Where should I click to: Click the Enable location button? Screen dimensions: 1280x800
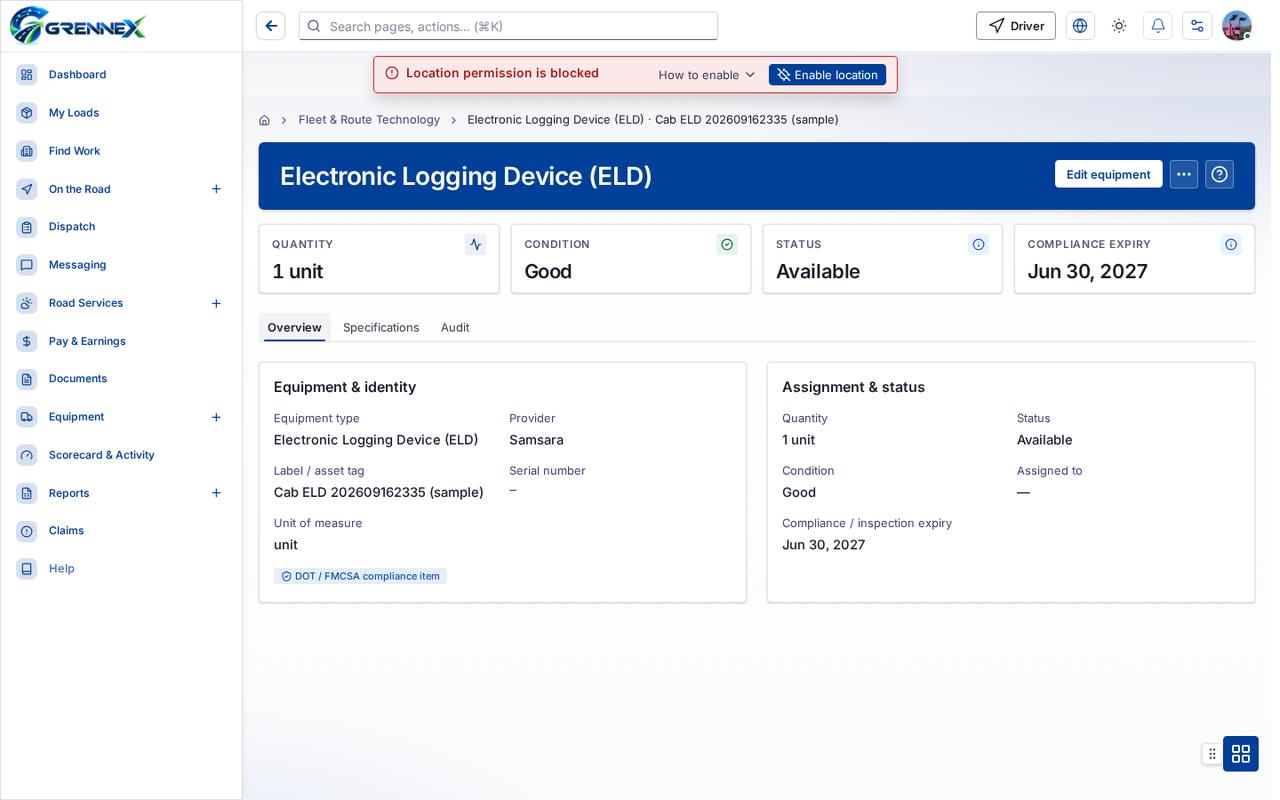827,75
